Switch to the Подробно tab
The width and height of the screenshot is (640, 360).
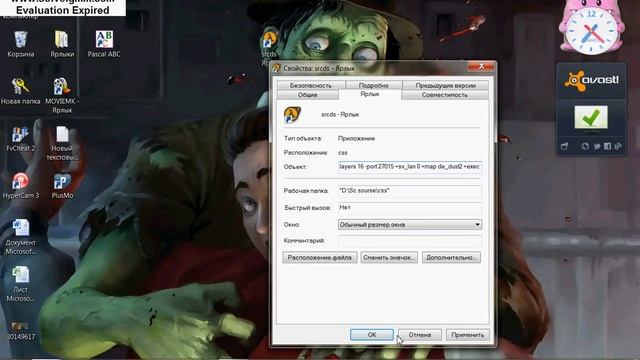[373, 85]
